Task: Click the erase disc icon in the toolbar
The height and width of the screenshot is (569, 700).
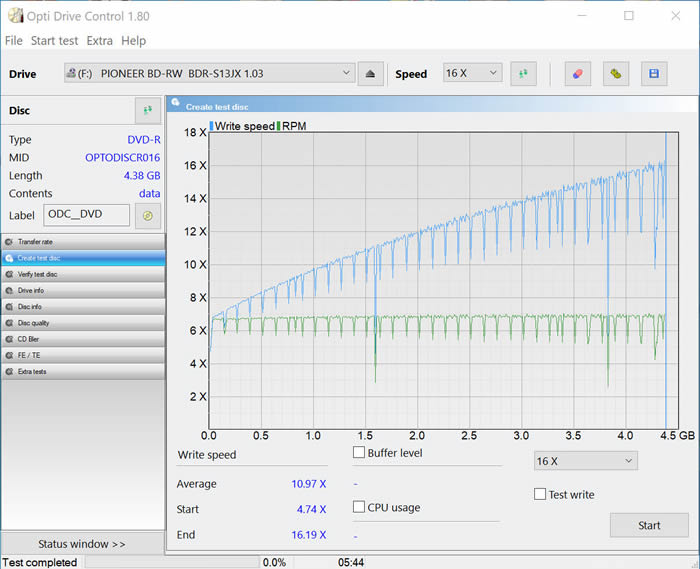Action: pos(577,73)
